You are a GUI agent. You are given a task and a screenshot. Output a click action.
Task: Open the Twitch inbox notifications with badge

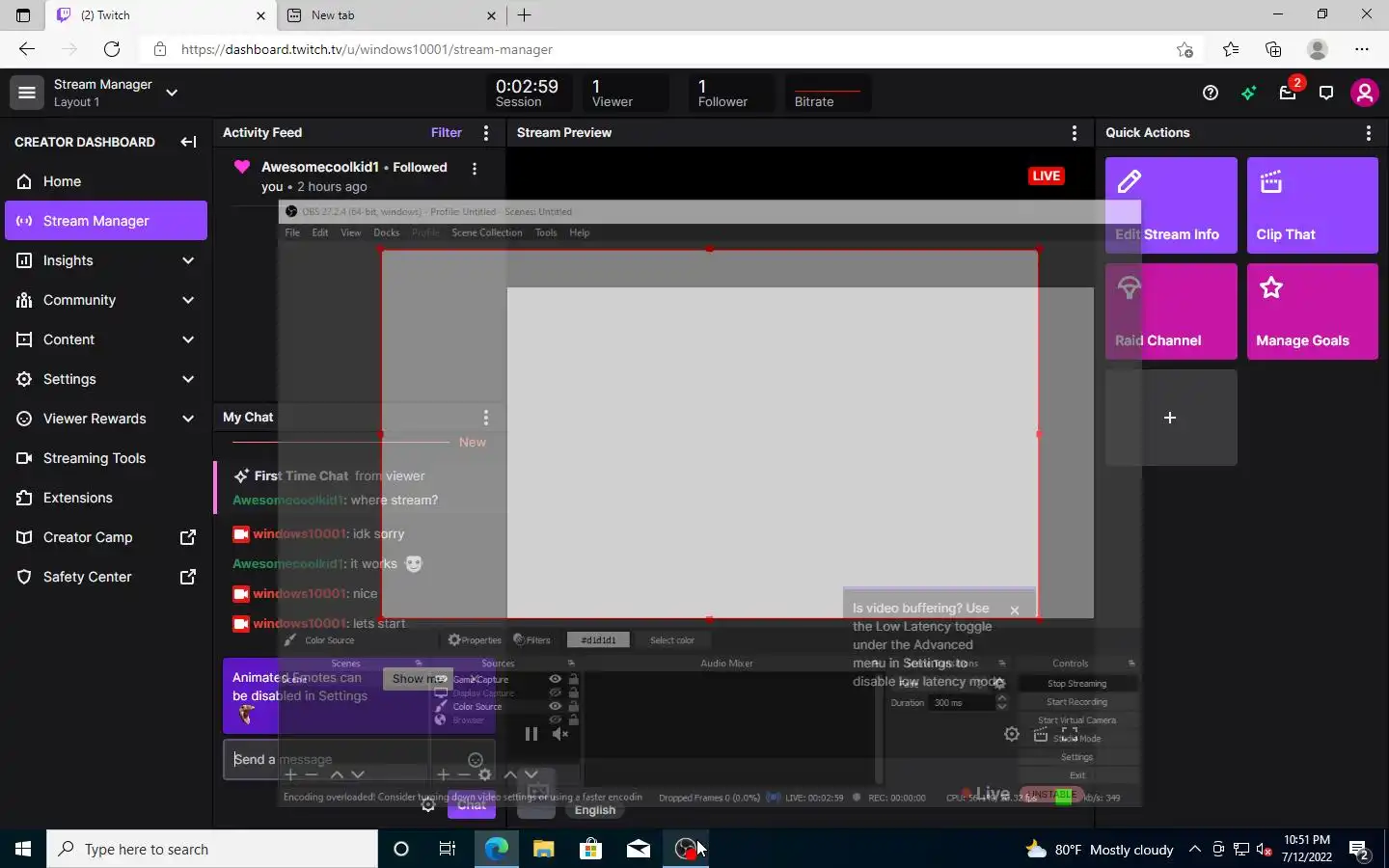(1288, 93)
